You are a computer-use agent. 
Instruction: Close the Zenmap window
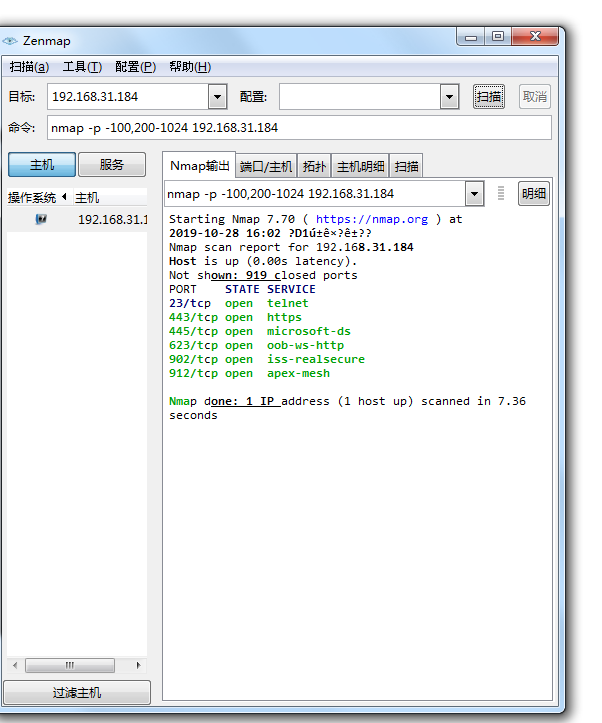click(535, 37)
